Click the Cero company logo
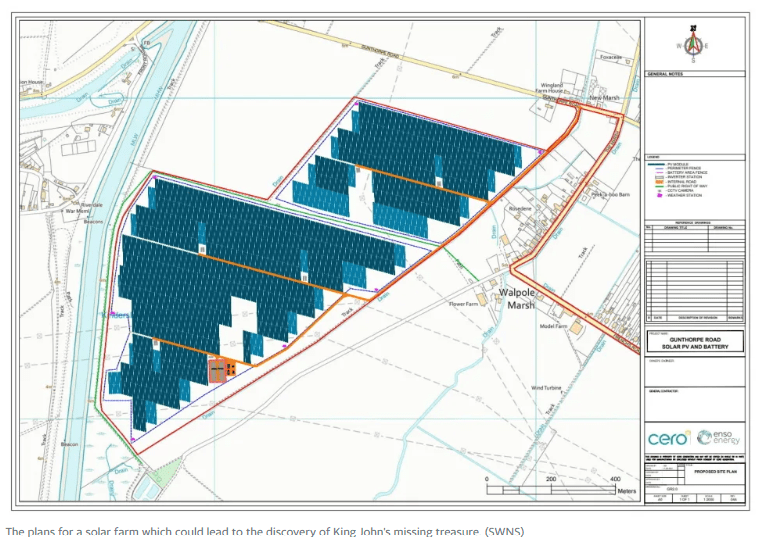The height and width of the screenshot is (537, 760). click(x=668, y=438)
